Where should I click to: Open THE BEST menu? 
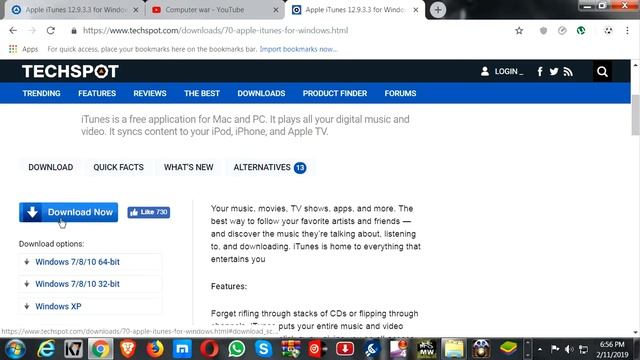tap(202, 93)
